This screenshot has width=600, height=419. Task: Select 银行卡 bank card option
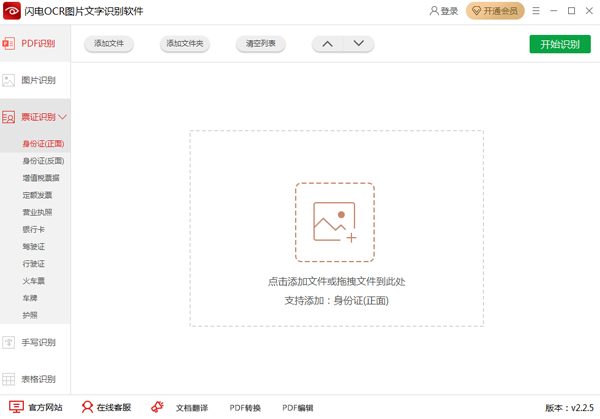point(33,229)
